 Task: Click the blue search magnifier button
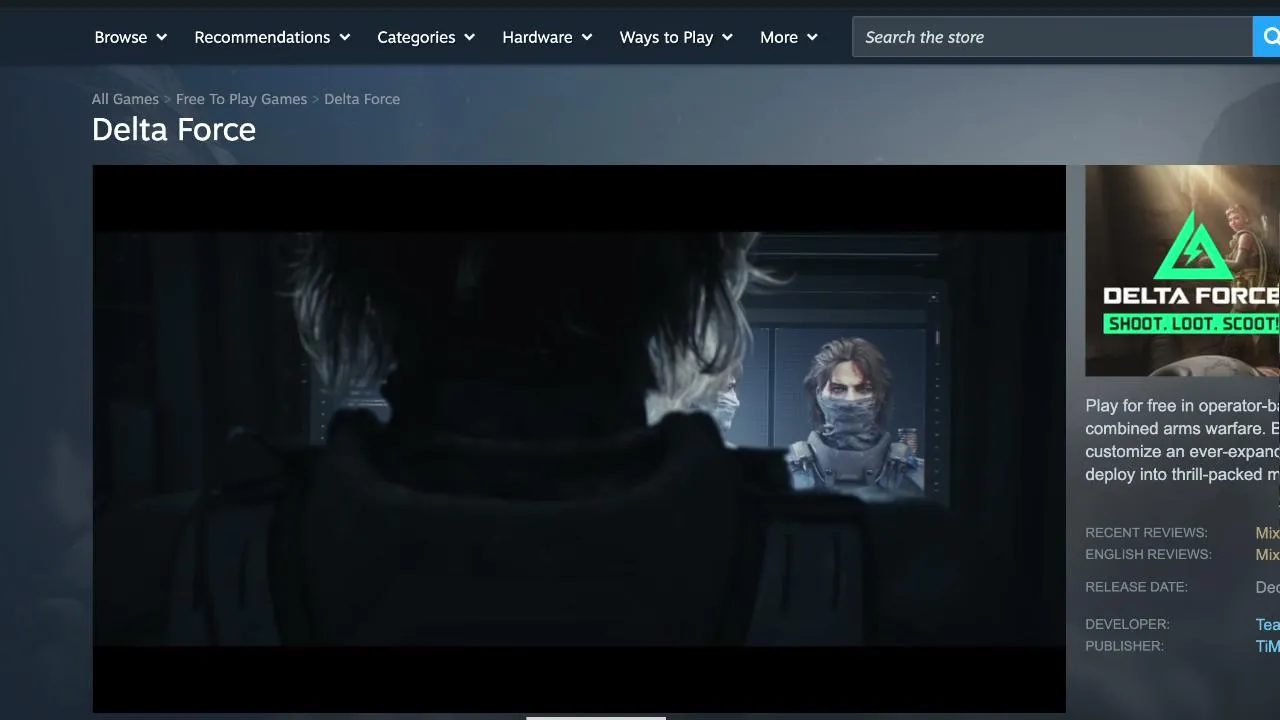(x=1267, y=37)
